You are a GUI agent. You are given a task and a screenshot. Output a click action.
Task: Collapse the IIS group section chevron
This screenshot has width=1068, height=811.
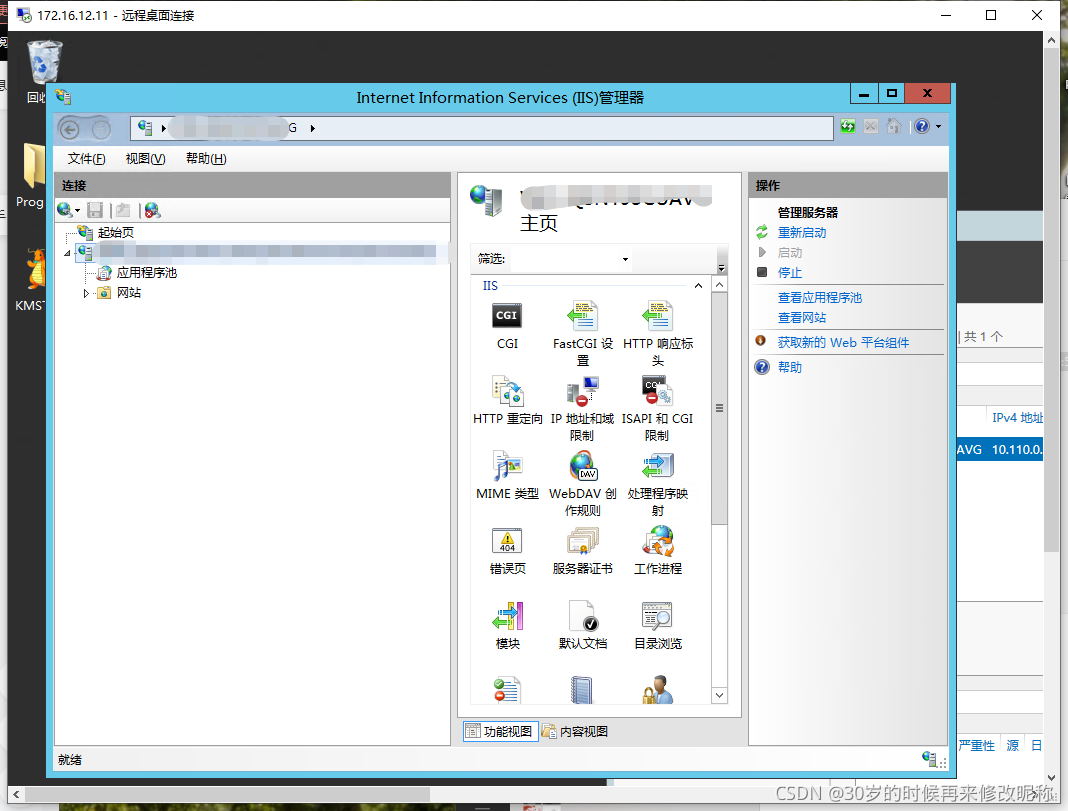point(698,286)
